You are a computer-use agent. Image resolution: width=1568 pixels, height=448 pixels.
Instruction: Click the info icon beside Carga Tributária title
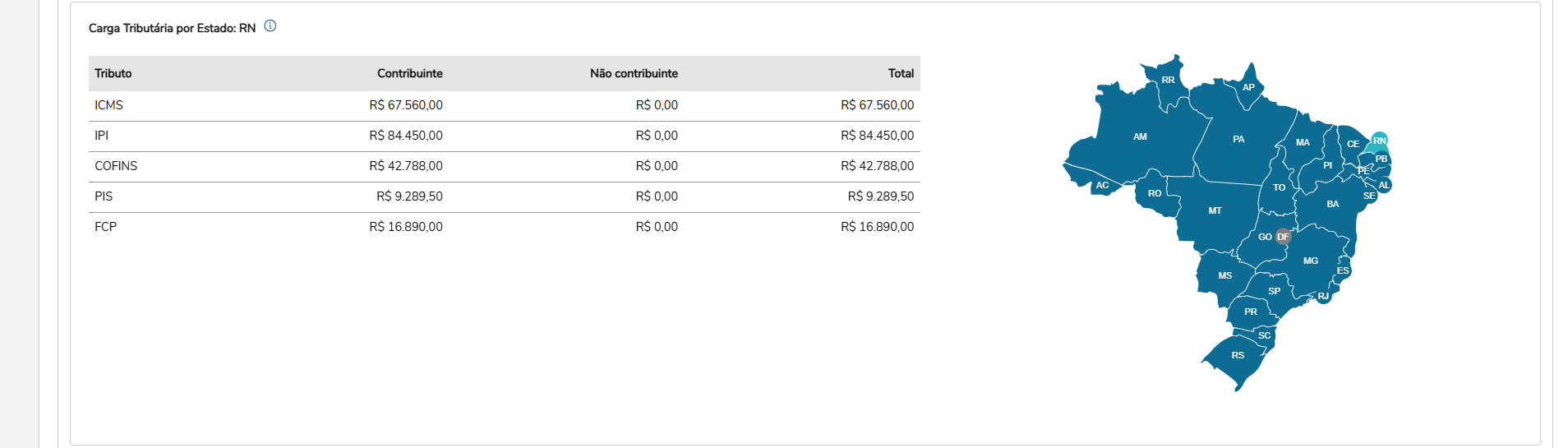pyautogui.click(x=270, y=26)
